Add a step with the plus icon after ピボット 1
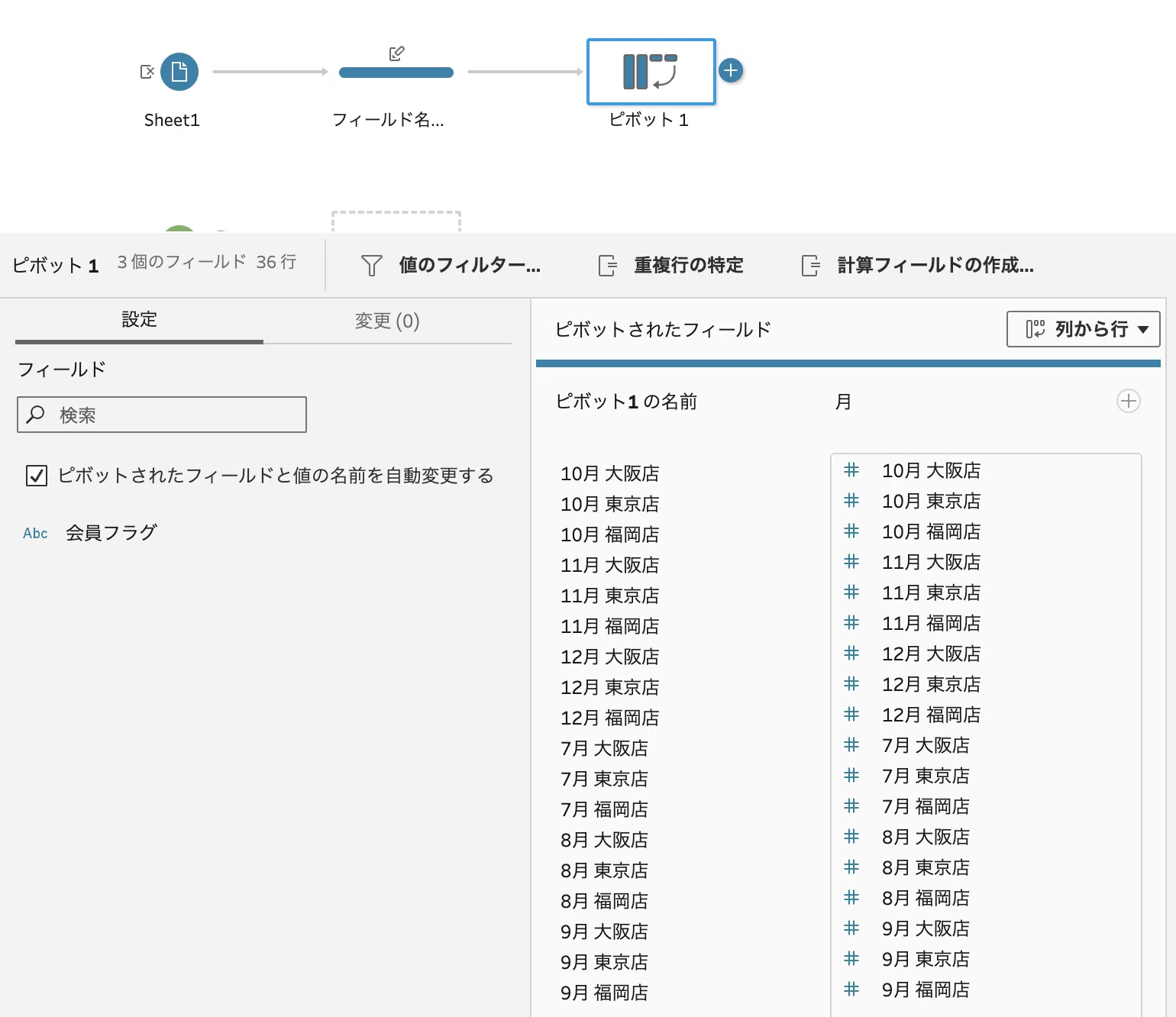 (x=731, y=71)
